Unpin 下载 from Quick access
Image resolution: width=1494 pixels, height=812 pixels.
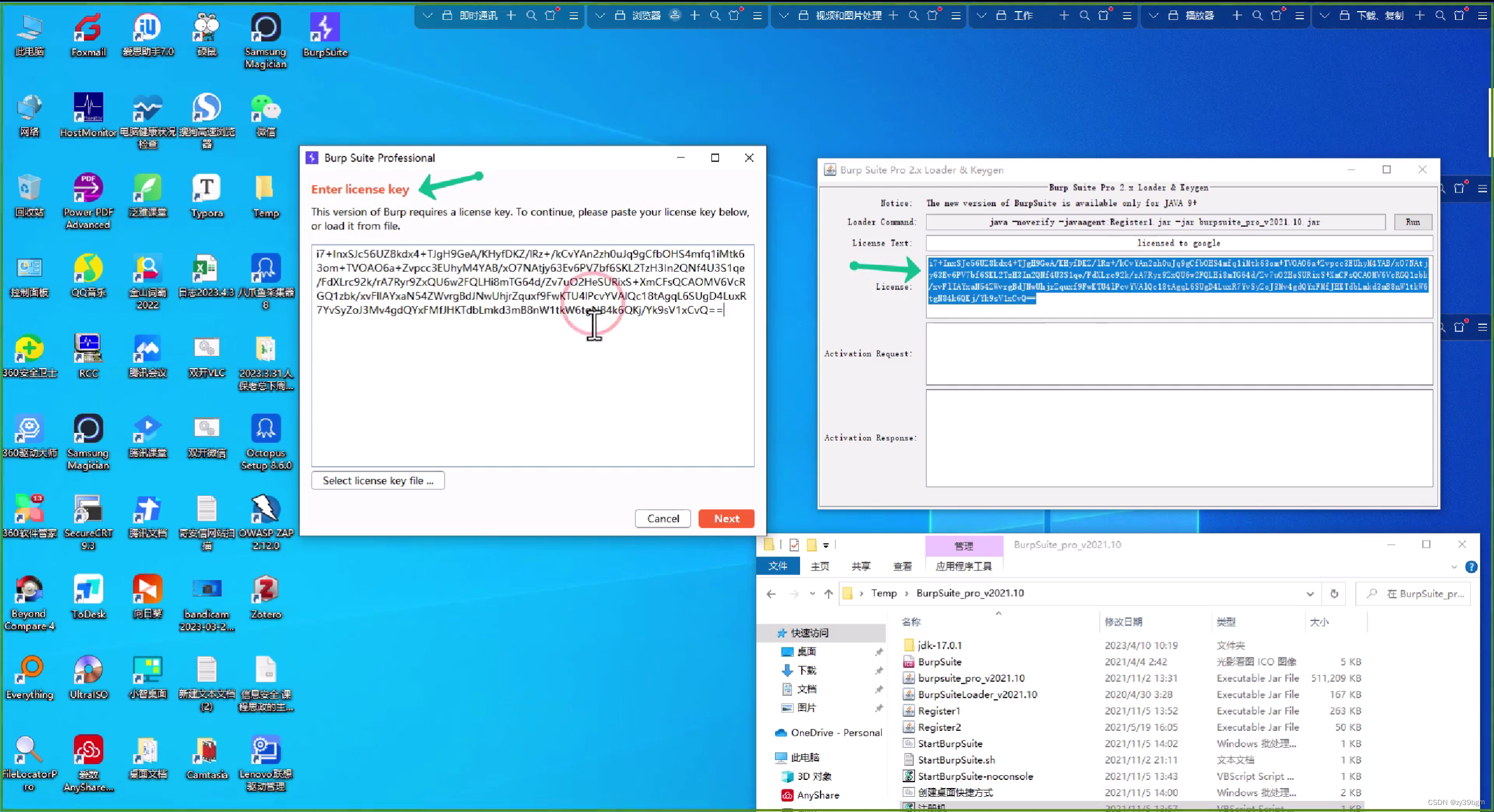pos(880,670)
